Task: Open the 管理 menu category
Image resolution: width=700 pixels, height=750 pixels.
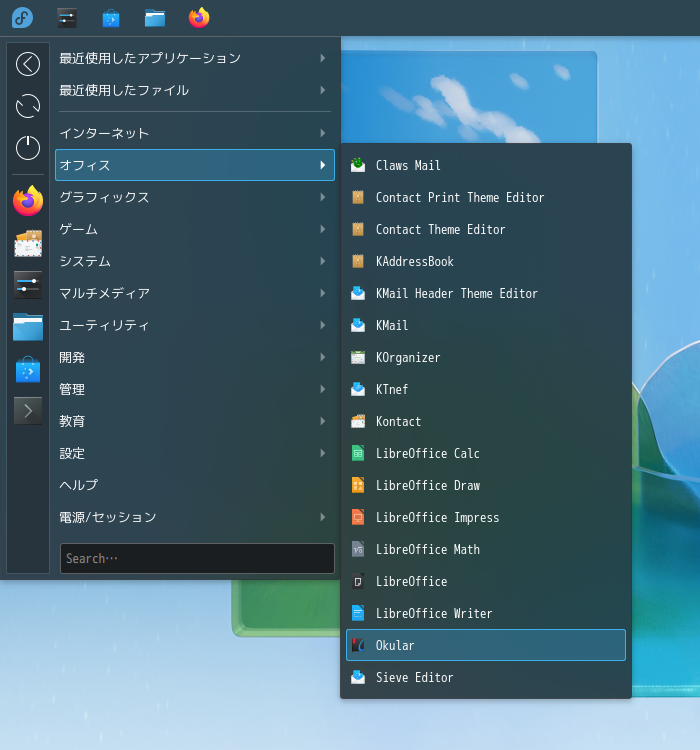Action: 195,389
